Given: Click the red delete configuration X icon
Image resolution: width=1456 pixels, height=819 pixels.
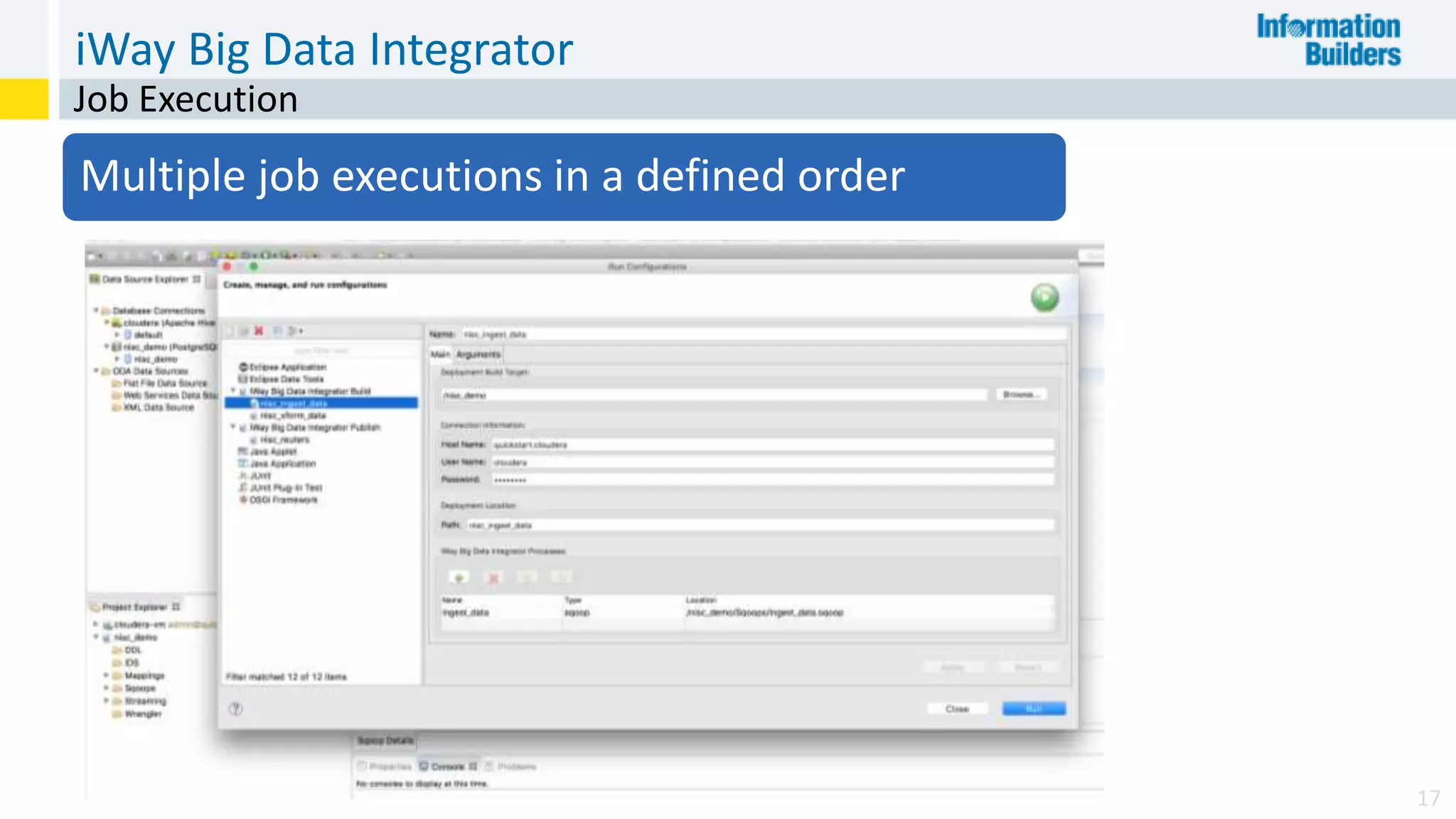Looking at the screenshot, I should tap(259, 331).
